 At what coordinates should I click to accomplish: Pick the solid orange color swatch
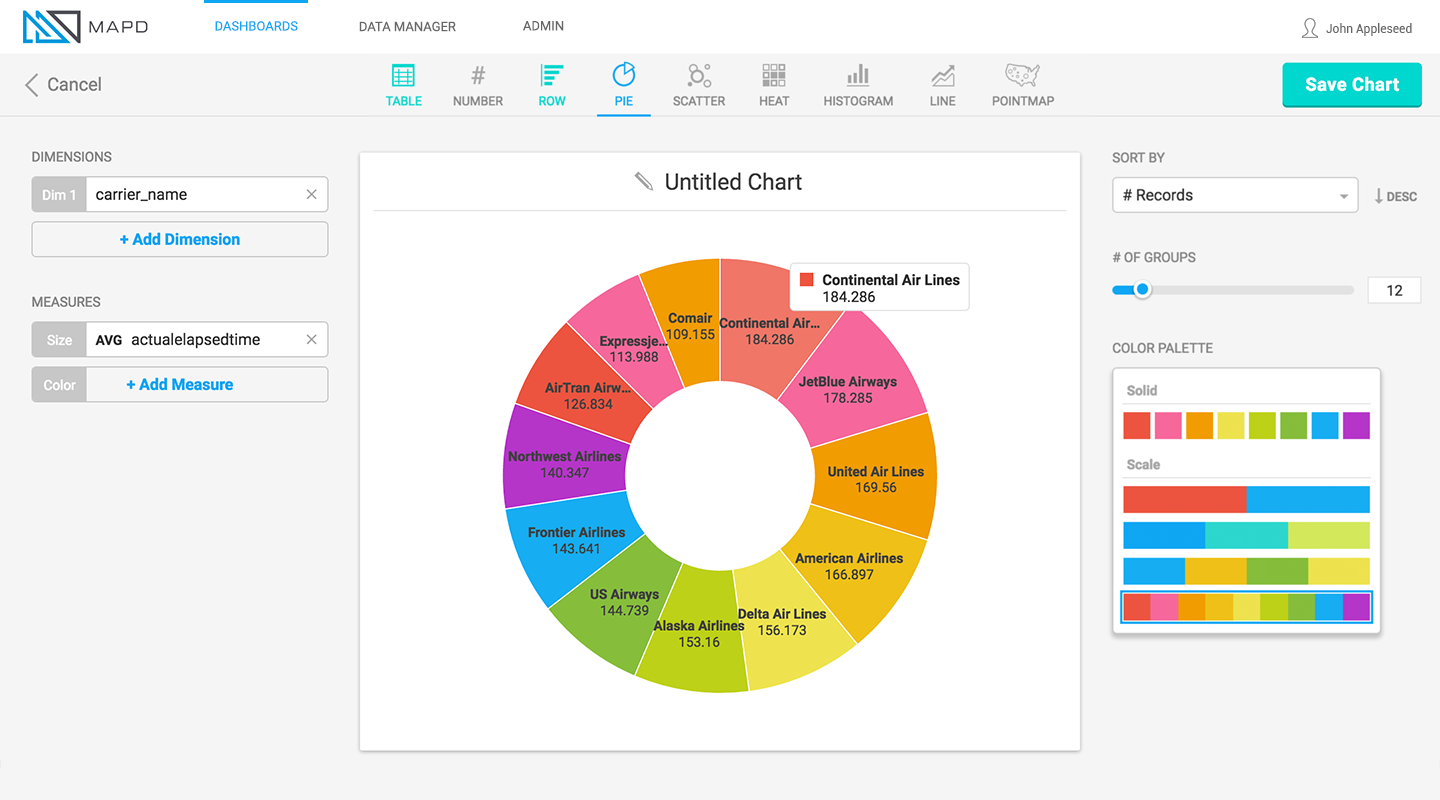pos(1199,425)
